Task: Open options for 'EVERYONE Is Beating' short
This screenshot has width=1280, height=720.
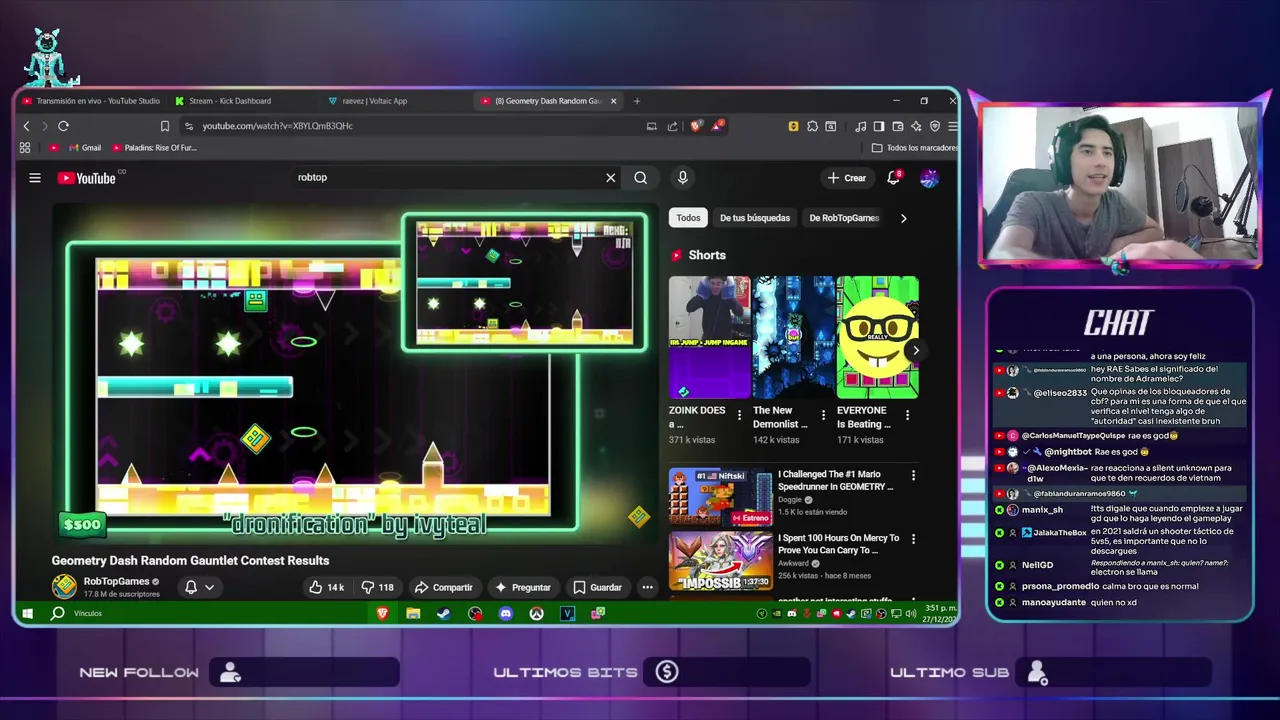Action: pos(908,415)
